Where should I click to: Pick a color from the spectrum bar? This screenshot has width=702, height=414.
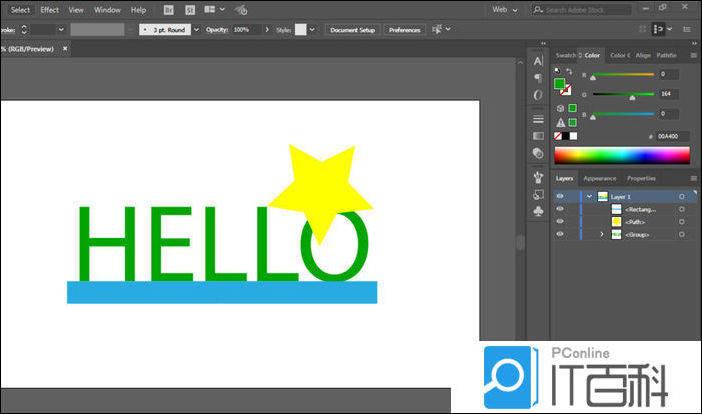621,155
